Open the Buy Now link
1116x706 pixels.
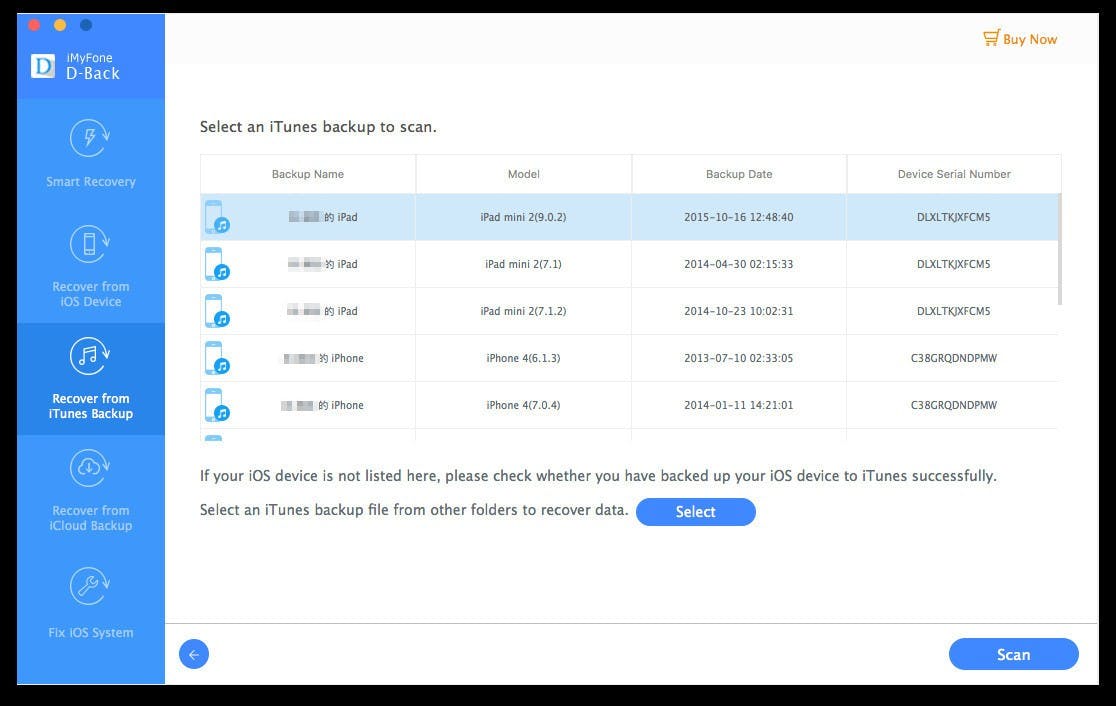[1029, 39]
